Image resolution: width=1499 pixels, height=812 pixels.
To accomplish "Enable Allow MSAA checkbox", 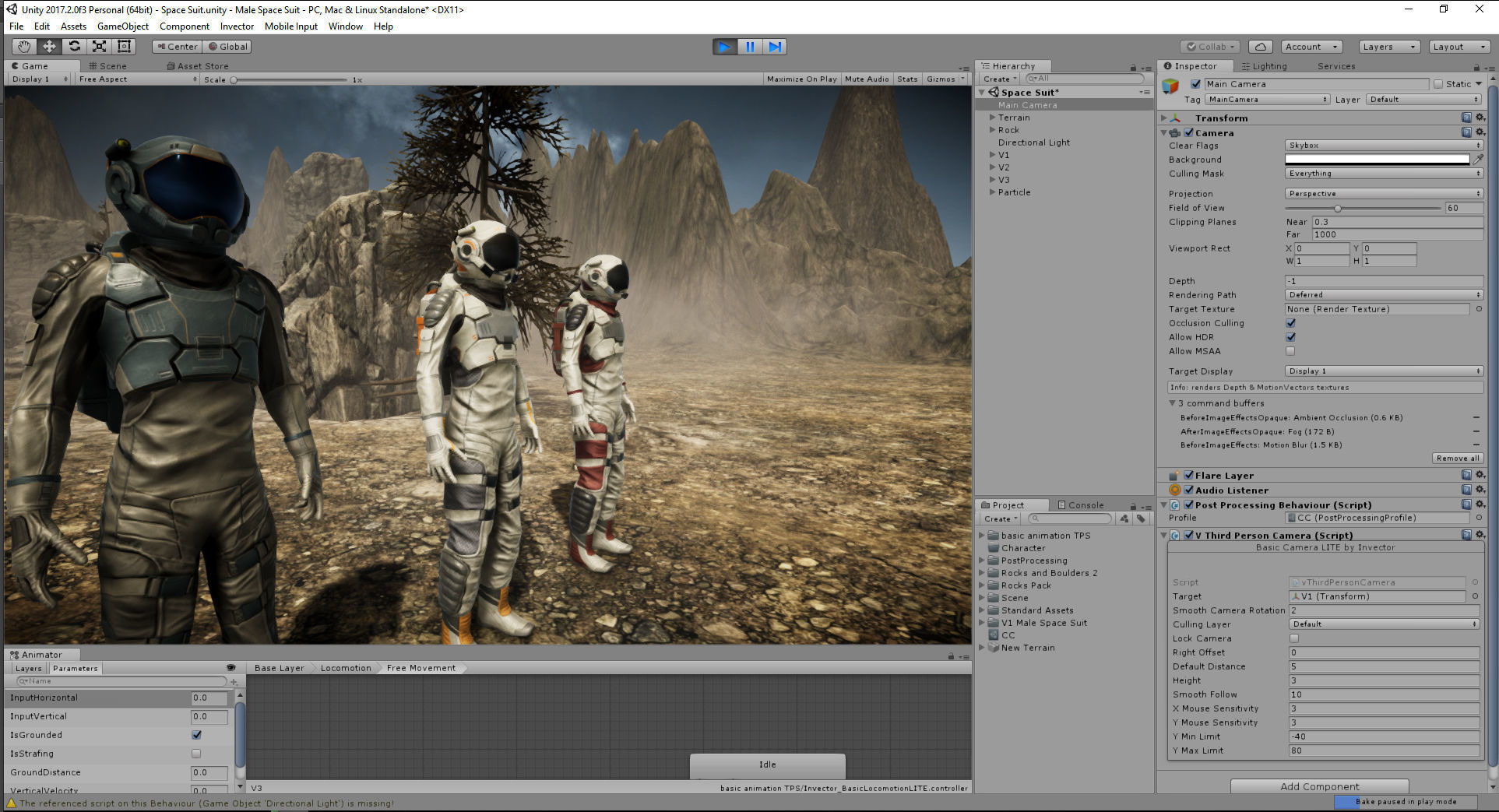I will (1290, 351).
